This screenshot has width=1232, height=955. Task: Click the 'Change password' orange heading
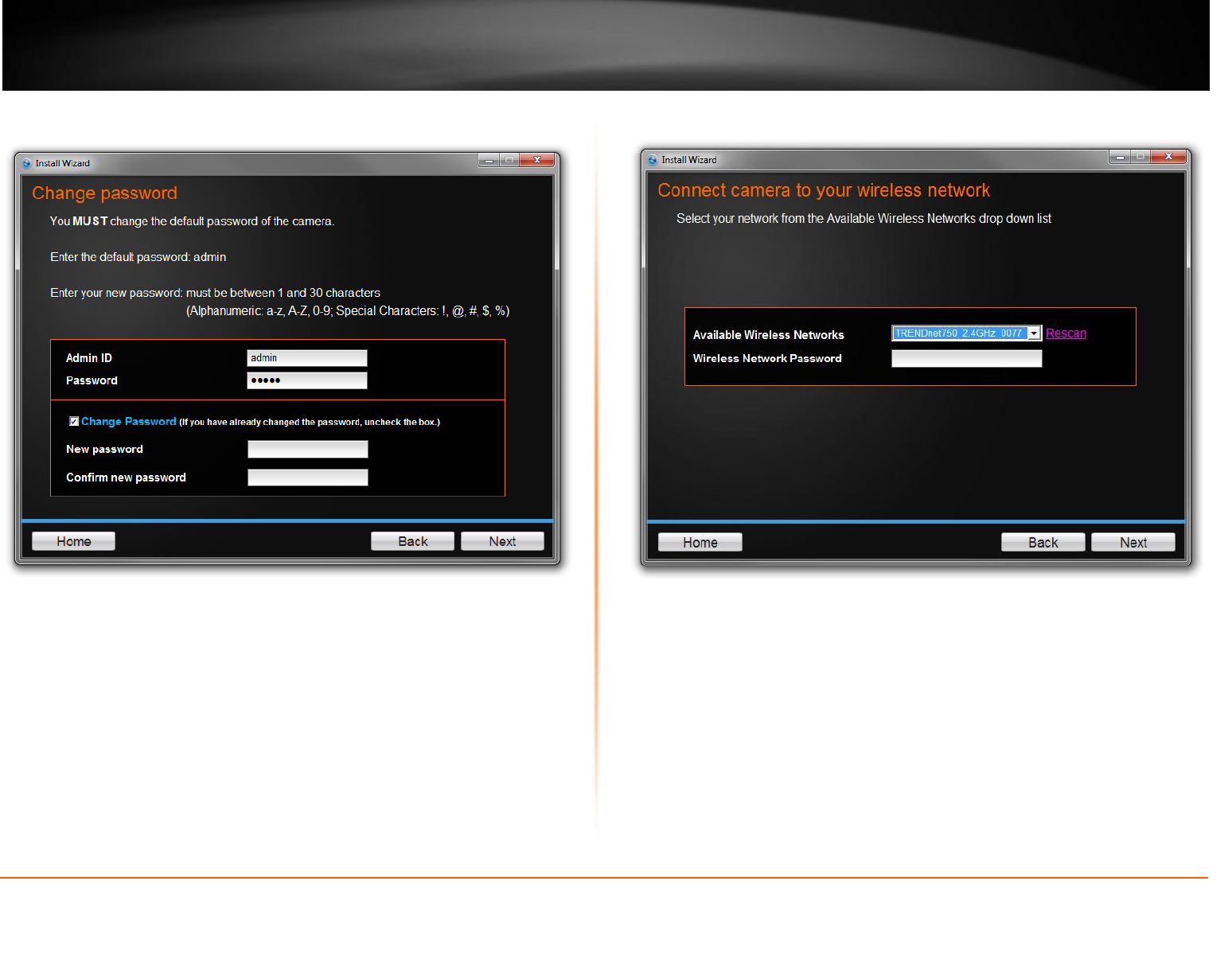(104, 193)
